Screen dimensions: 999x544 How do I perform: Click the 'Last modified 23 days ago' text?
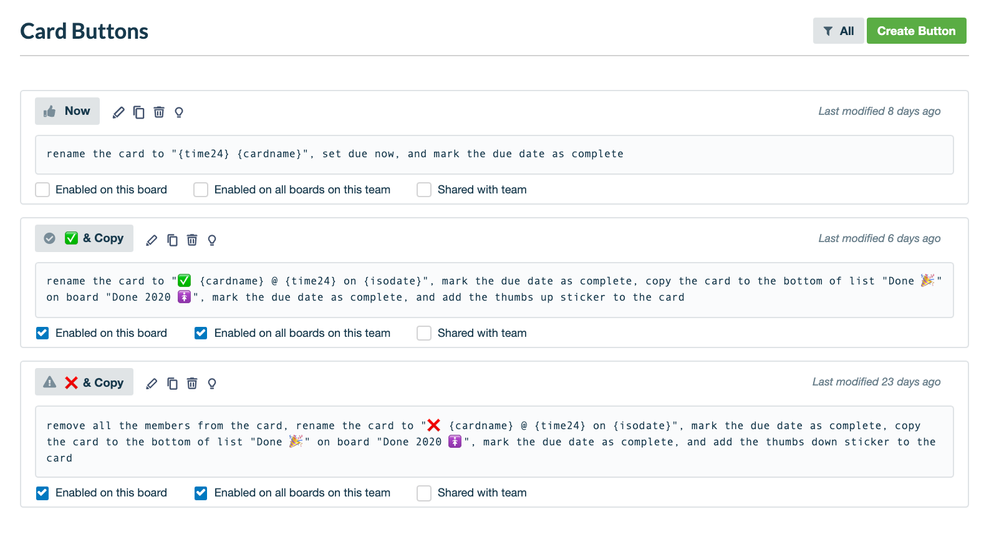[876, 382]
